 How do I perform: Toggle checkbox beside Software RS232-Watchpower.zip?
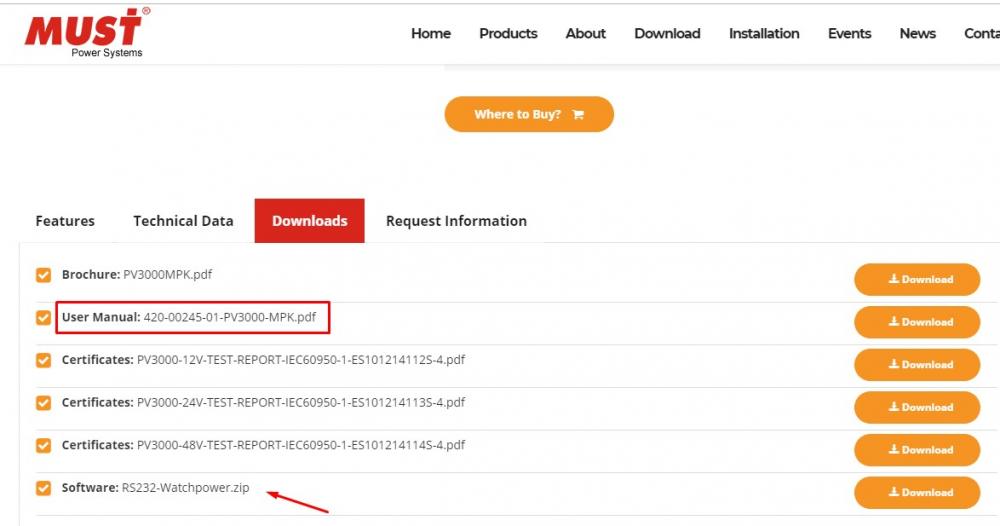(x=43, y=488)
